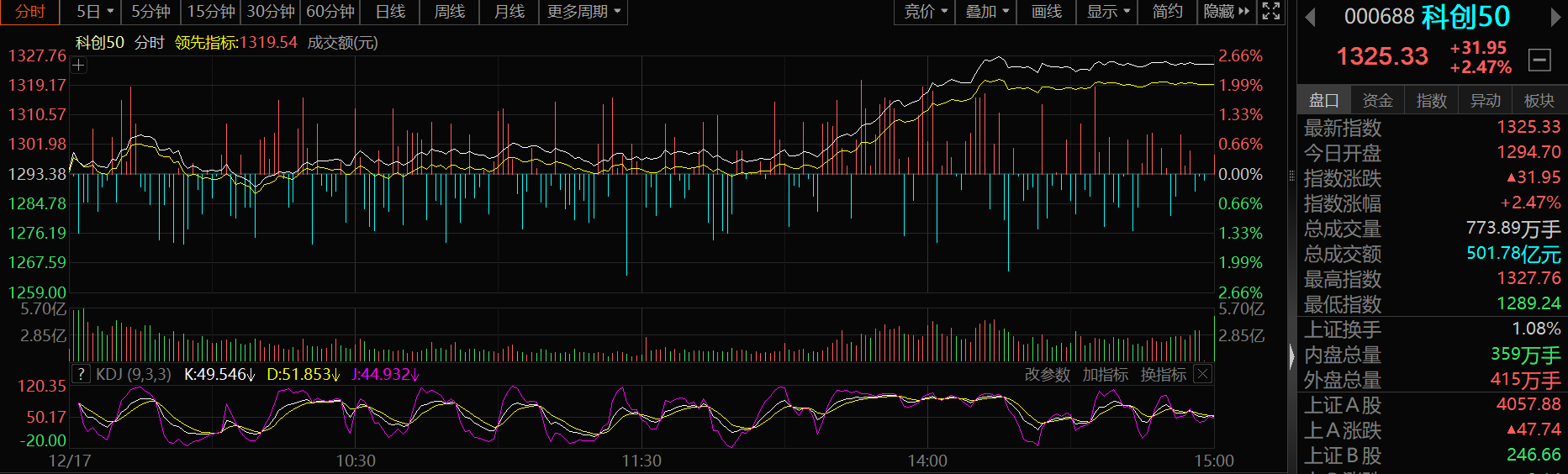Viewport: 1568px width, 474px height.
Task: Toggle the 简约 simple view mode
Action: (1167, 12)
